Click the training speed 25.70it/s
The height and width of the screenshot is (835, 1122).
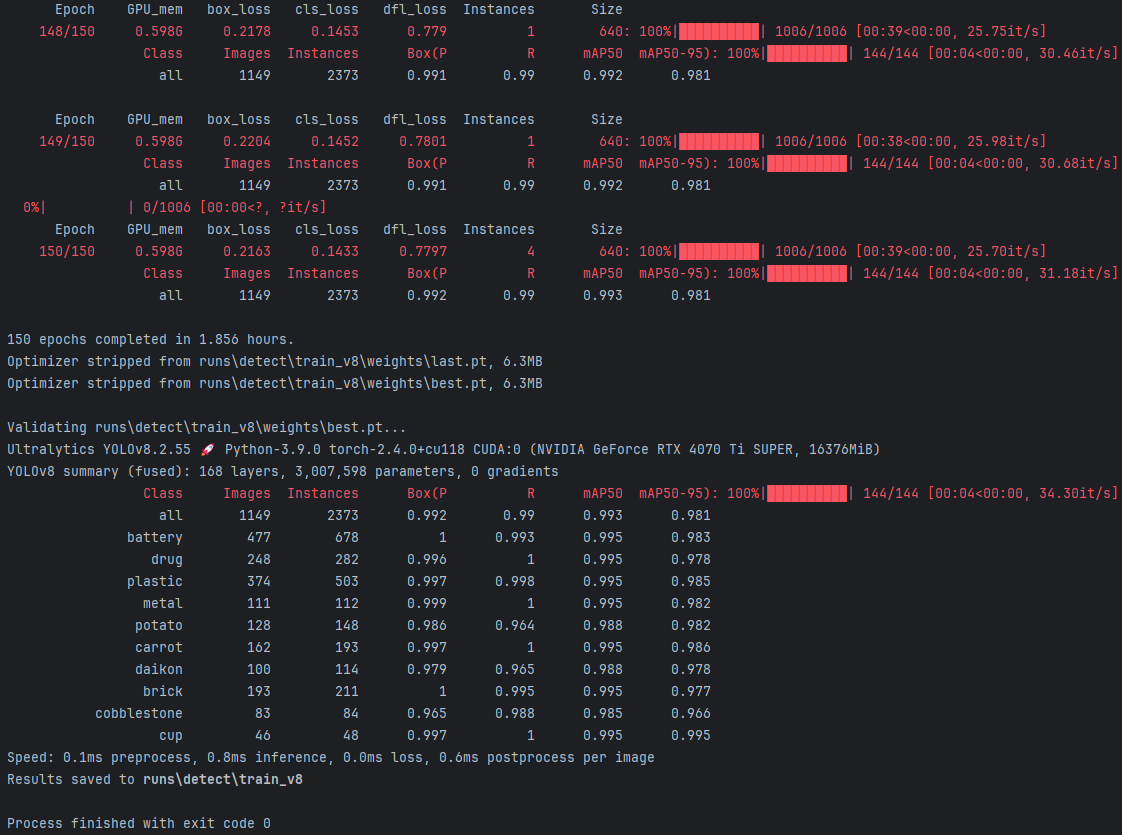pos(1003,252)
